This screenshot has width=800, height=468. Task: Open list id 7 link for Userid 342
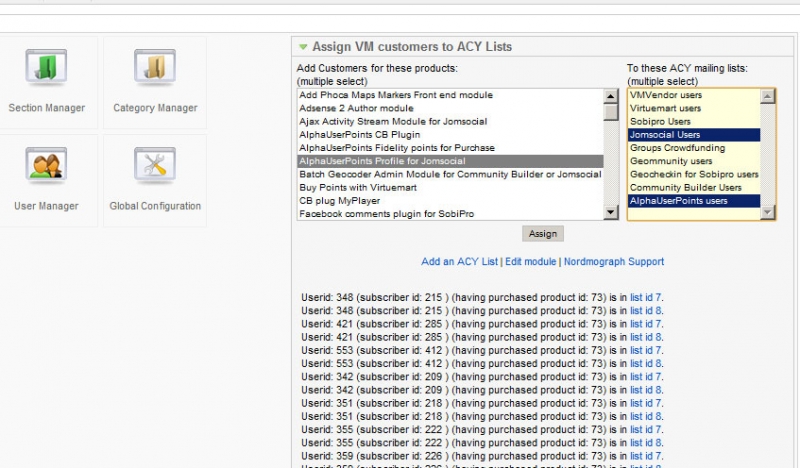coord(645,377)
